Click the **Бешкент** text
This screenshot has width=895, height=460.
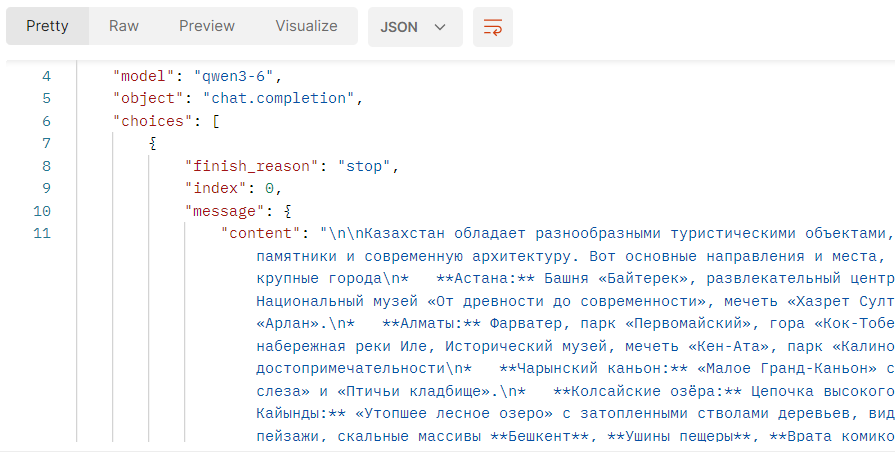click(x=539, y=437)
